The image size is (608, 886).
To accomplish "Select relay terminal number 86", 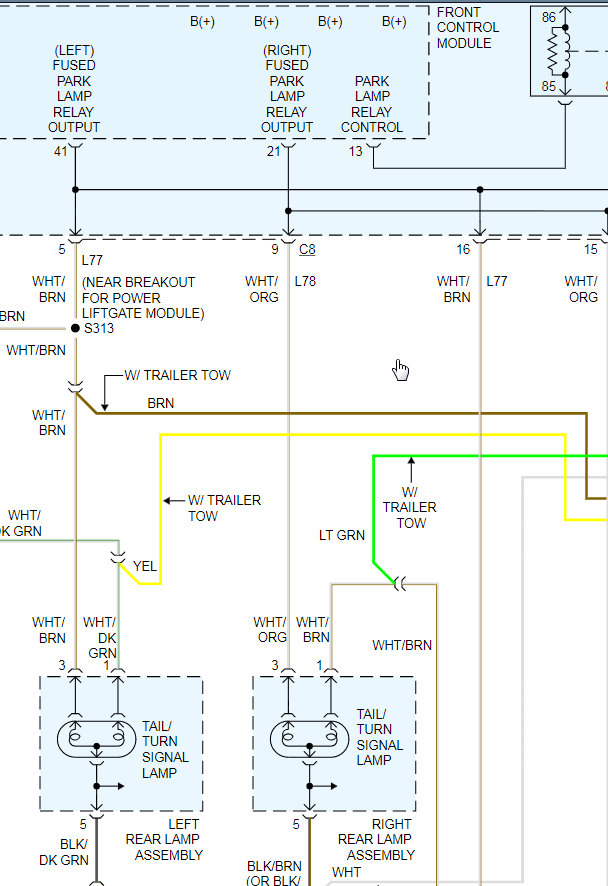I will [549, 18].
